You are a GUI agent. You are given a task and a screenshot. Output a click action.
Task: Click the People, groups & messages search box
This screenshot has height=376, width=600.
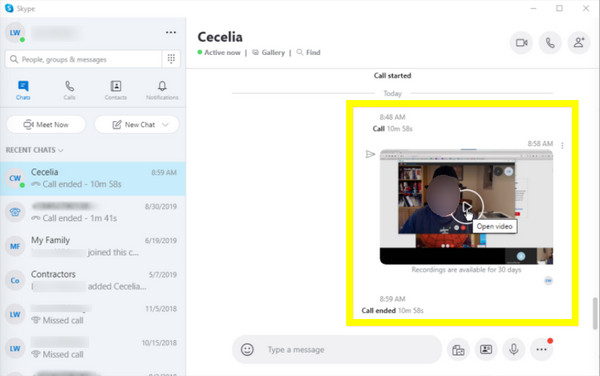point(83,59)
